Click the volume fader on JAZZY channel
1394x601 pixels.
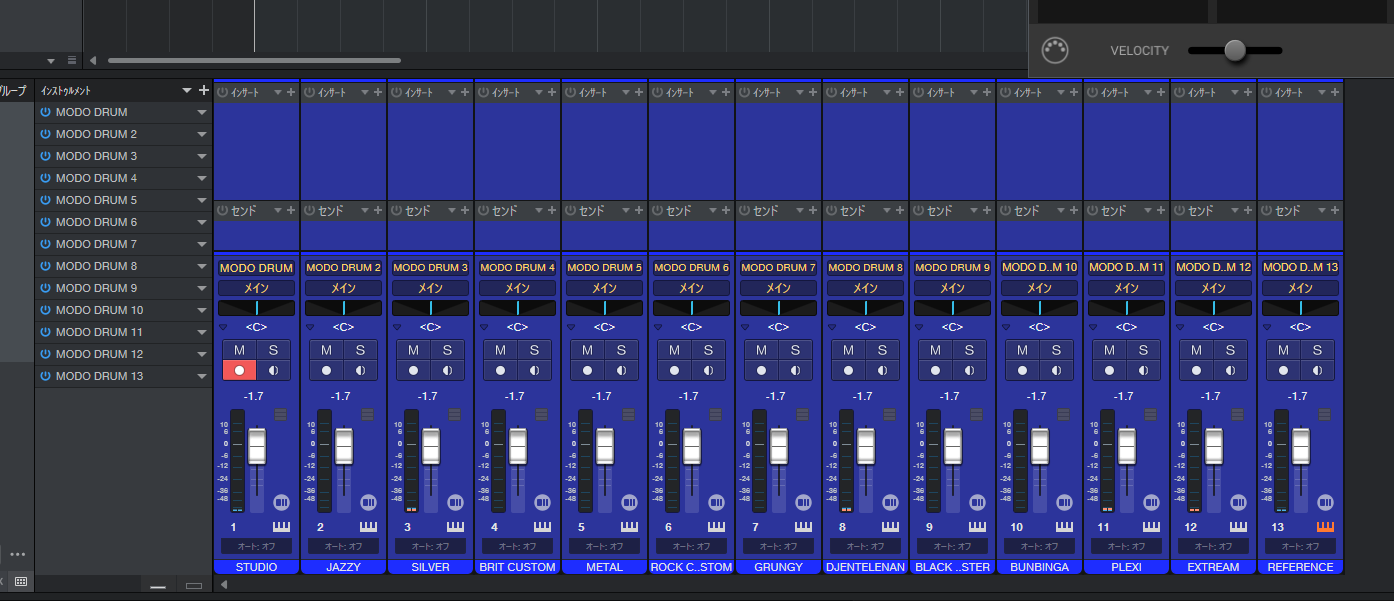tap(344, 446)
